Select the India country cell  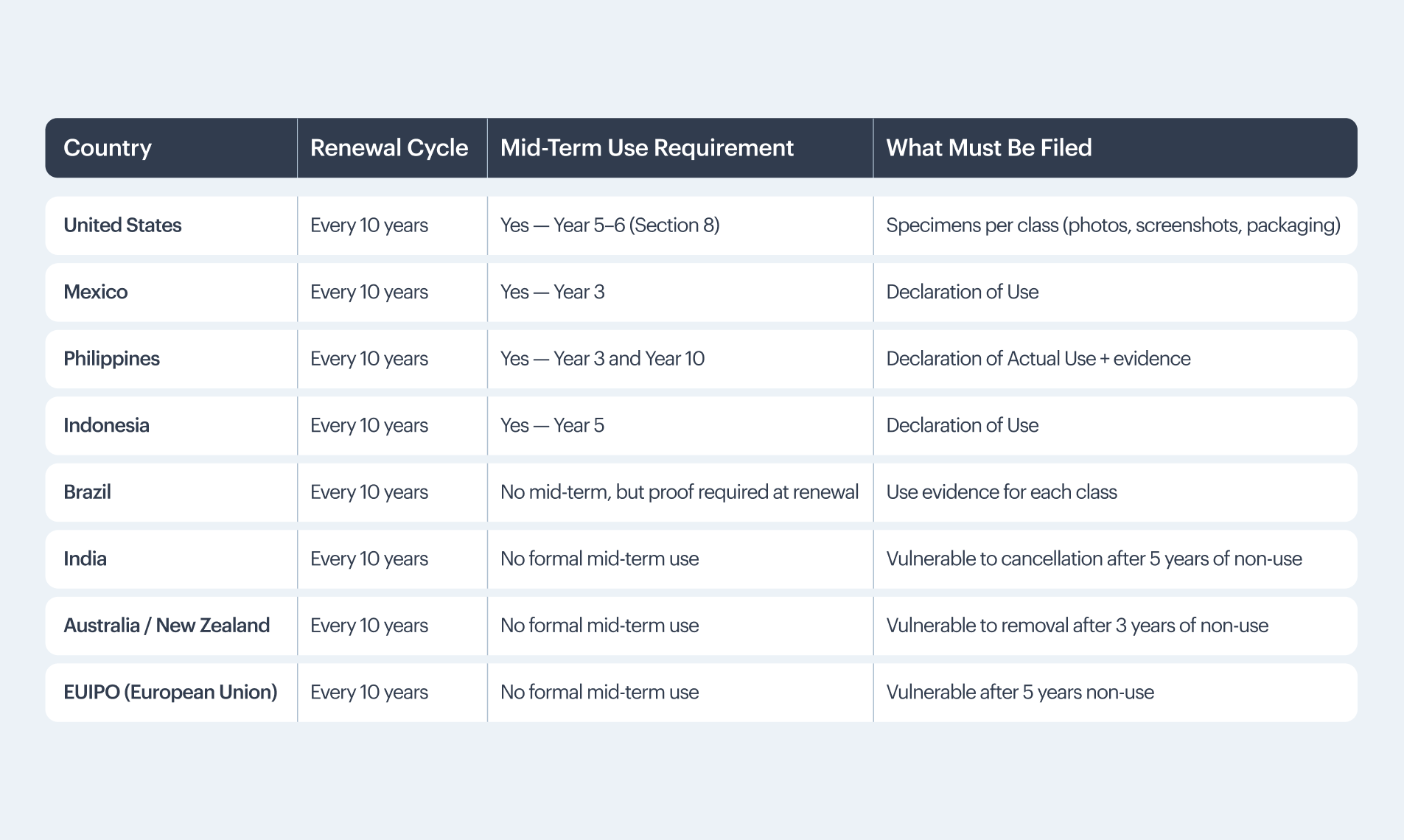click(x=85, y=559)
